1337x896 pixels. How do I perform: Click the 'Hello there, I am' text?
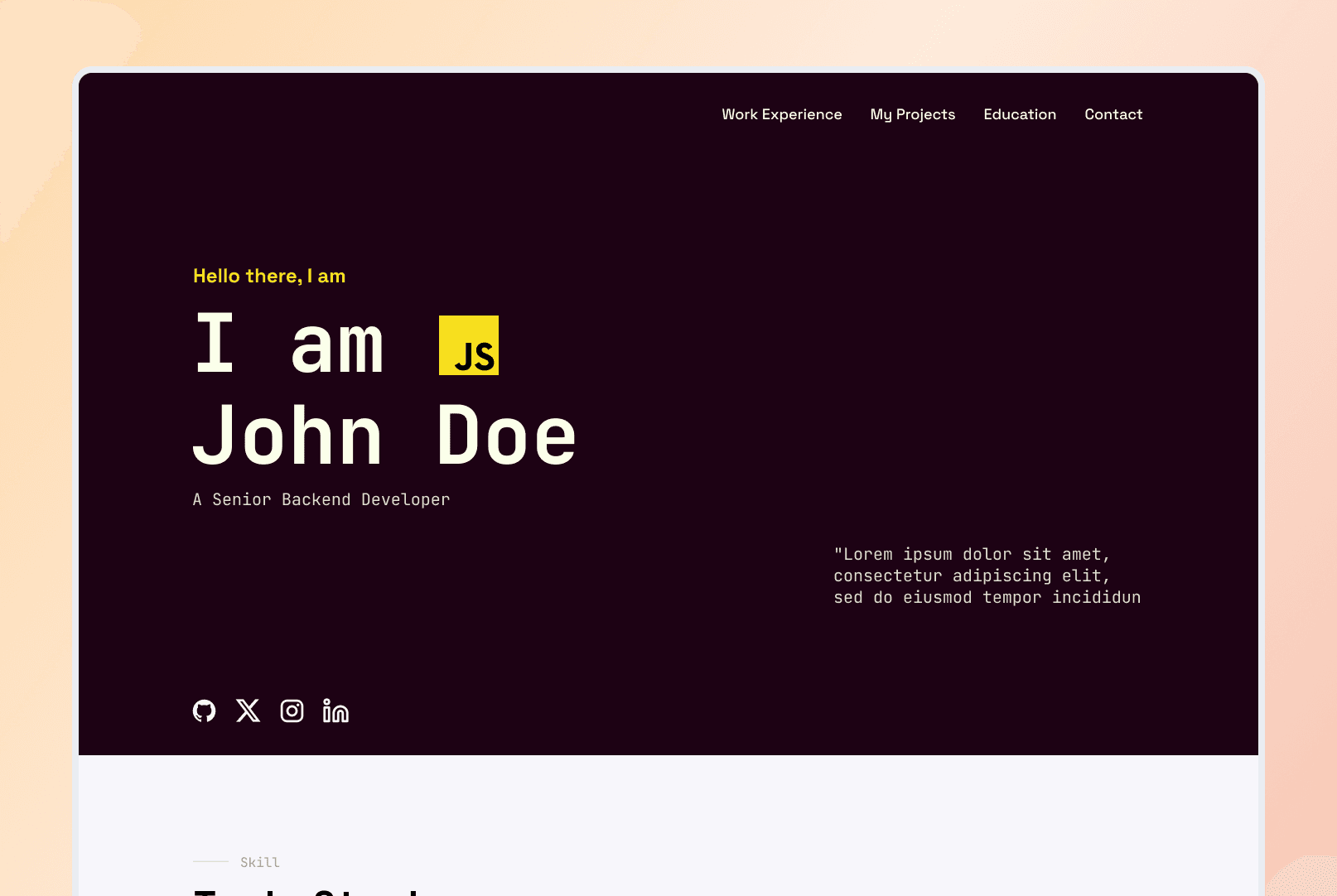click(x=269, y=276)
